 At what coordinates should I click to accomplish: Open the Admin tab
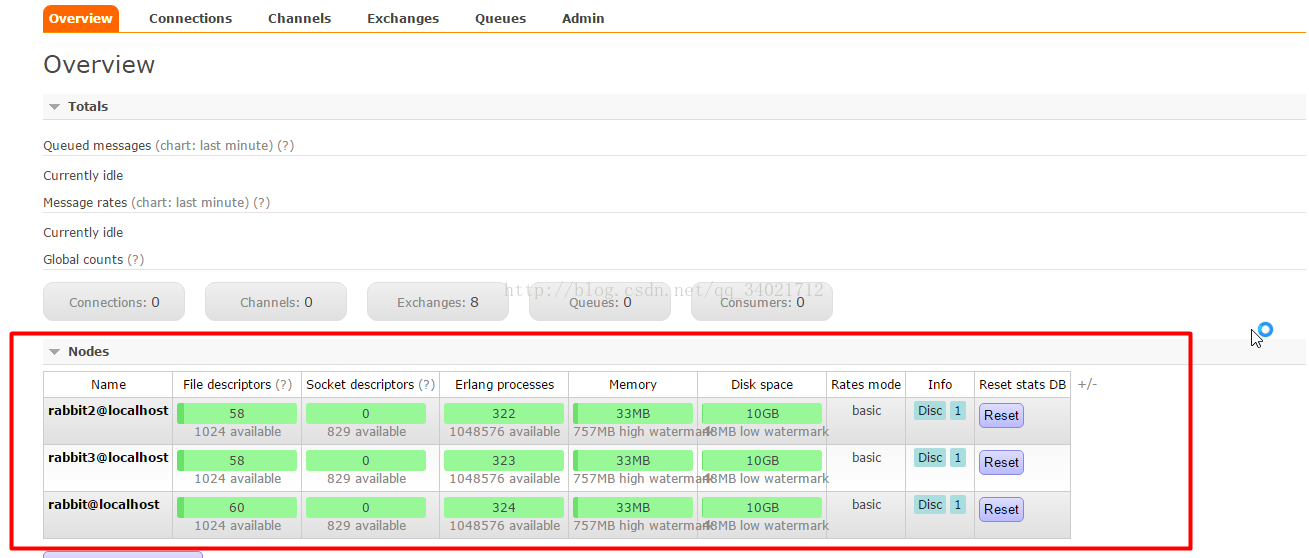(583, 18)
